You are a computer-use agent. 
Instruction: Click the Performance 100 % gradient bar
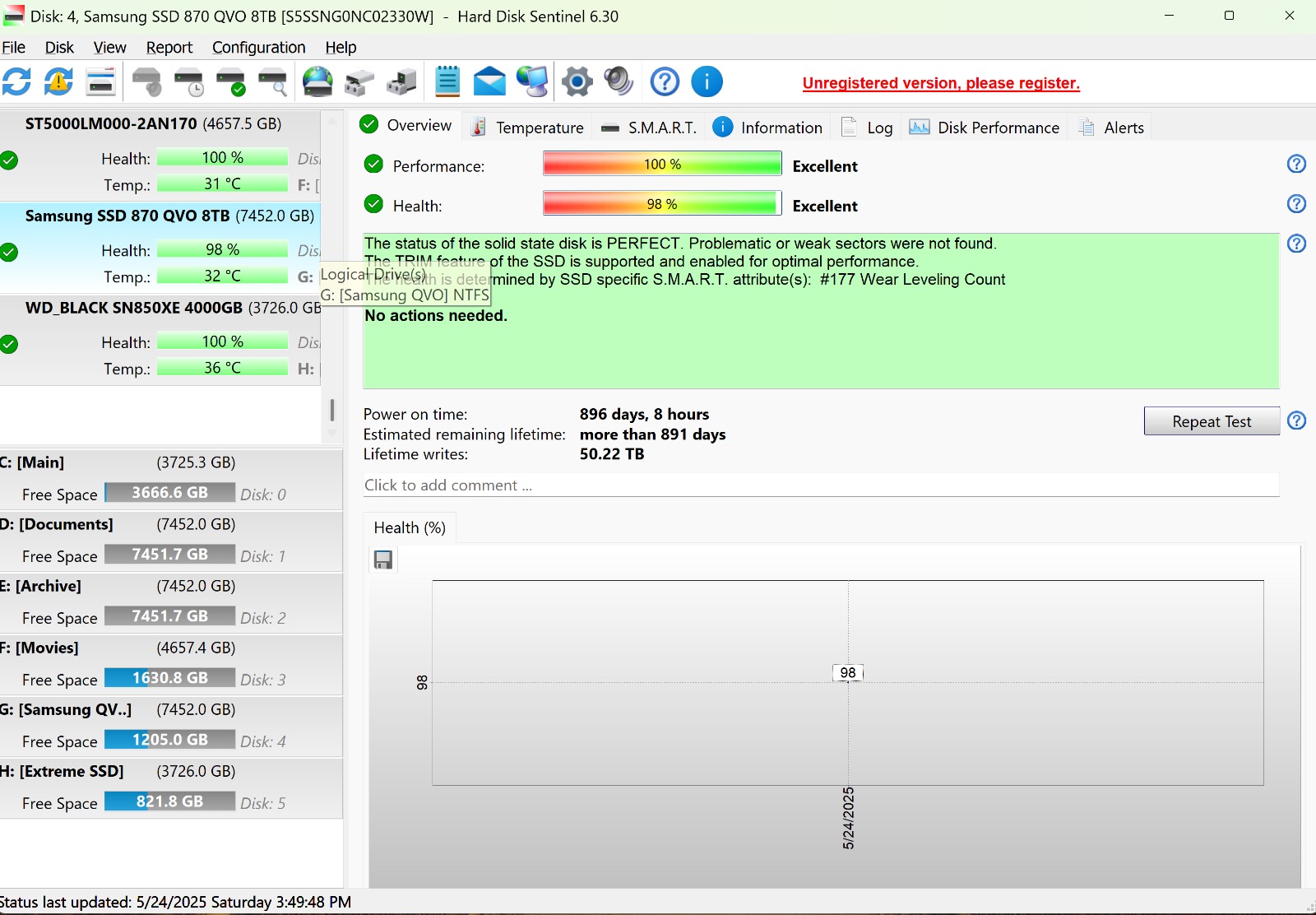click(662, 164)
